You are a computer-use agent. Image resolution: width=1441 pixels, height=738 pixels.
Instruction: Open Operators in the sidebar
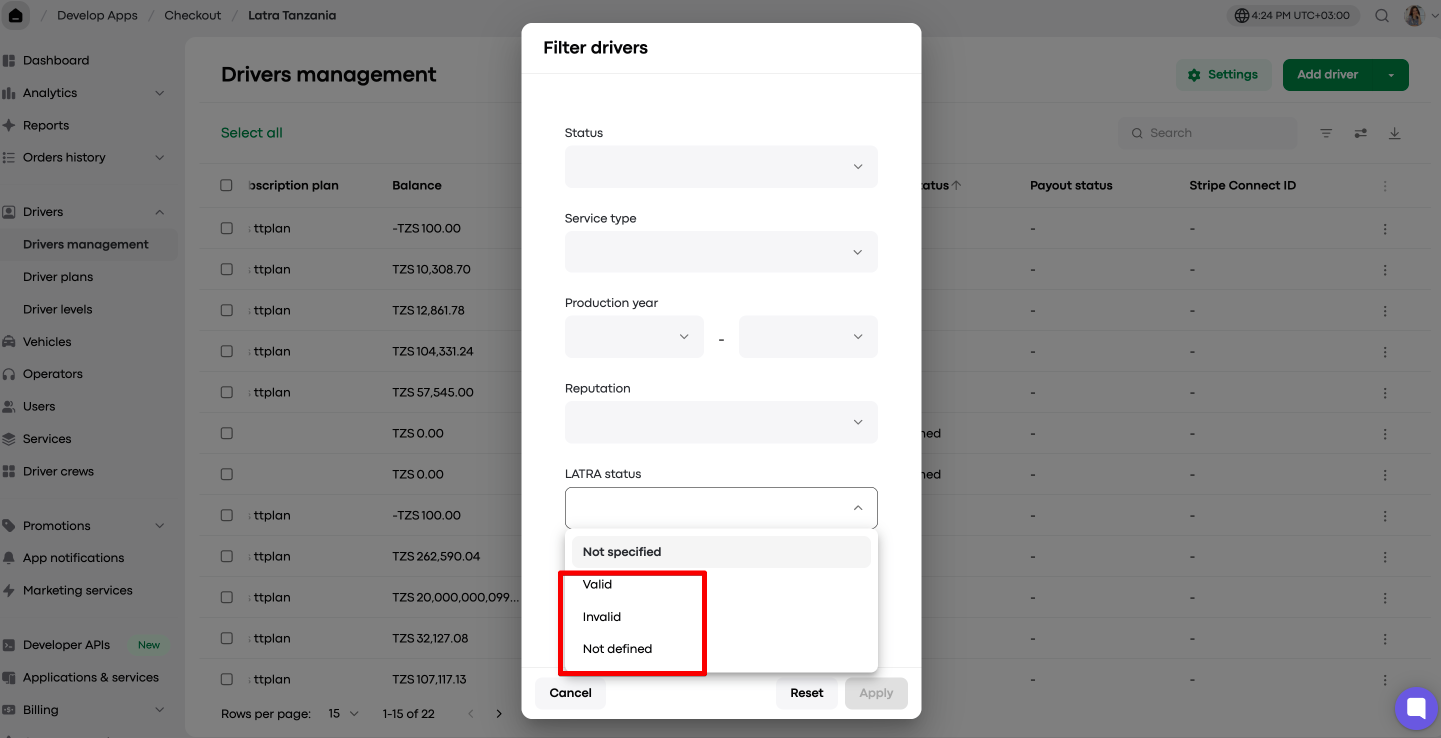point(53,374)
